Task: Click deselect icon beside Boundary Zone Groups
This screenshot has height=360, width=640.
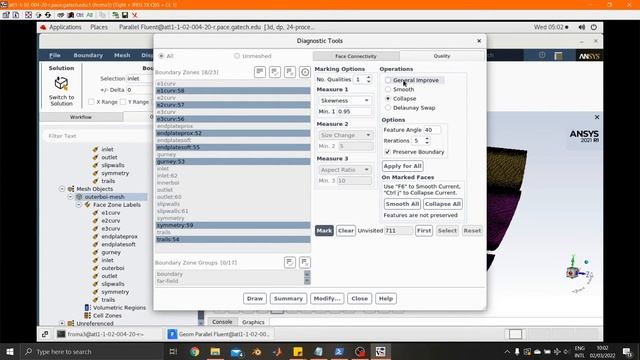Action: [x=305, y=262]
